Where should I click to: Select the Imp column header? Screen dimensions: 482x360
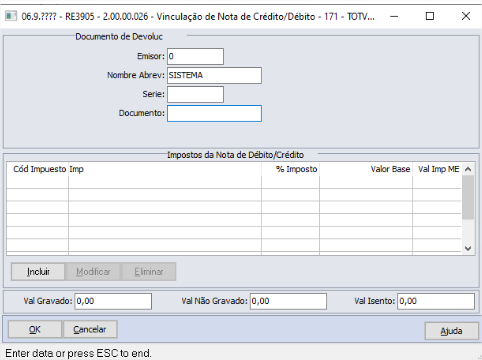click(x=165, y=169)
